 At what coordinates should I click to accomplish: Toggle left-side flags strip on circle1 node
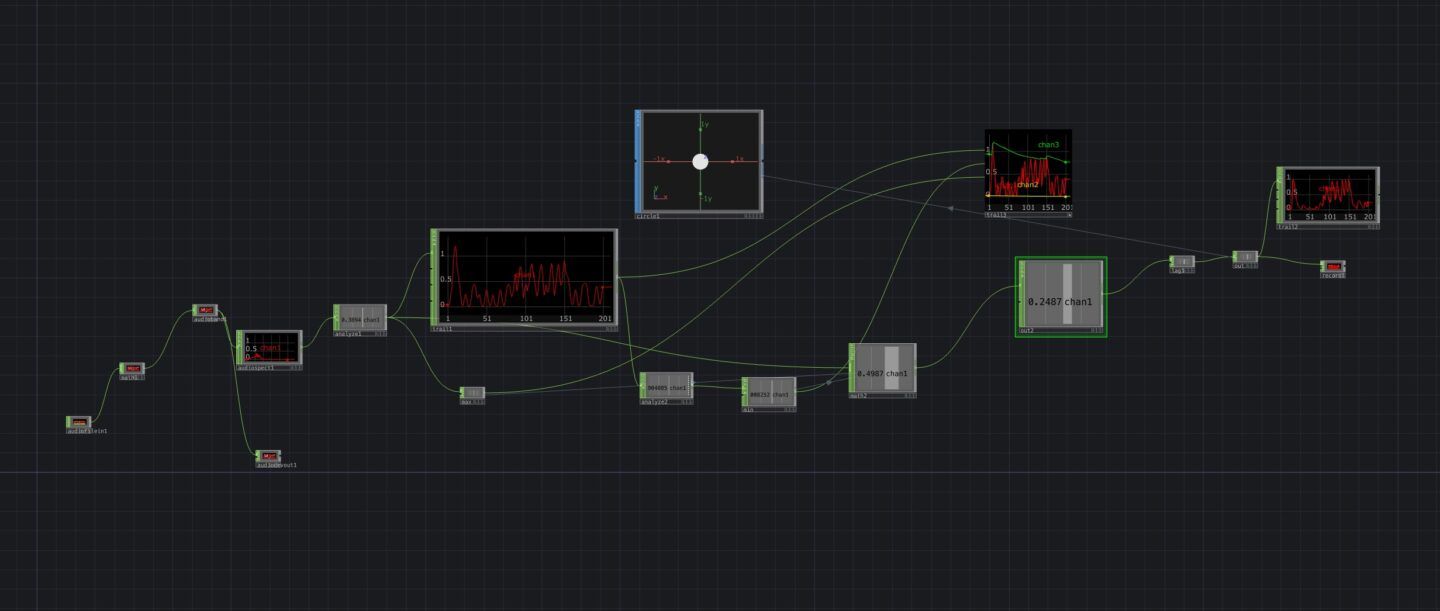(x=637, y=161)
